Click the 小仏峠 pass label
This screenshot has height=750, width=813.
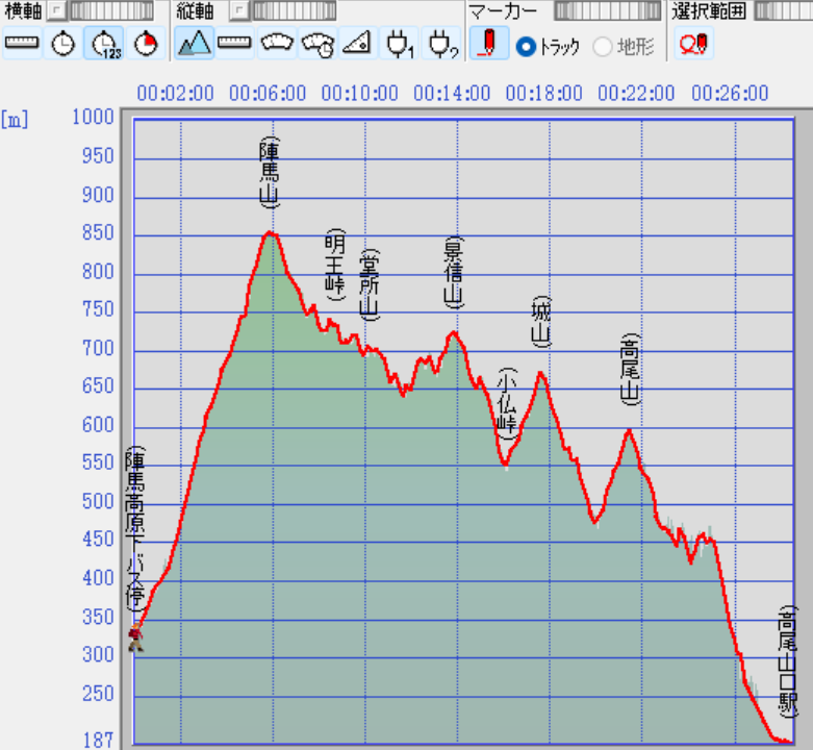click(507, 404)
